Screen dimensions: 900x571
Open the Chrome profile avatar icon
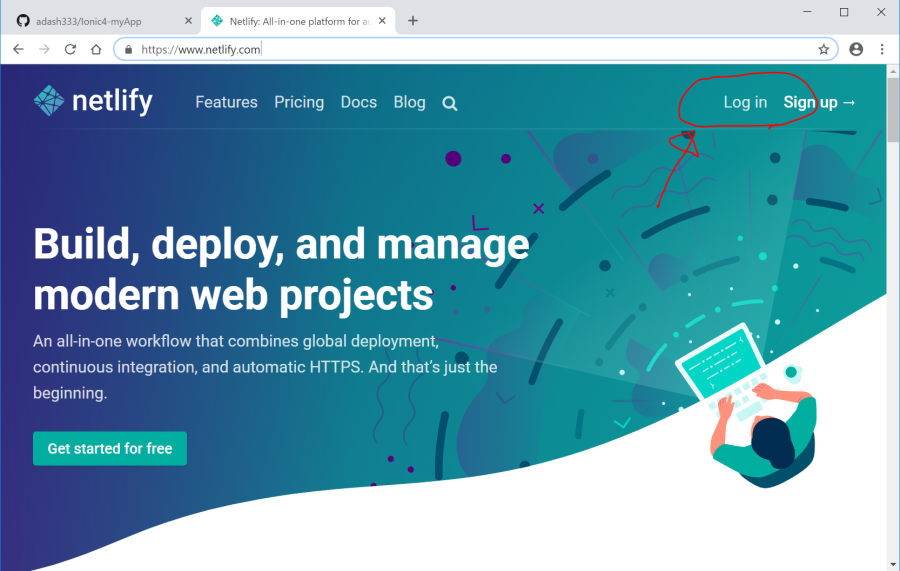[x=856, y=49]
